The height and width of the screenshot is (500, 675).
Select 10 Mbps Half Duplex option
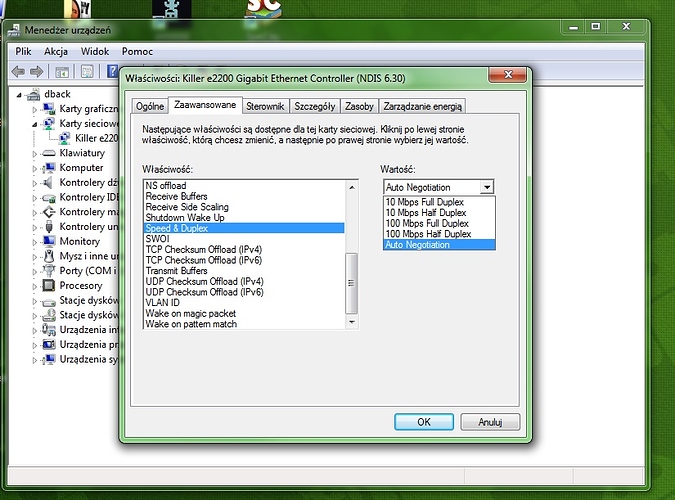(439, 213)
